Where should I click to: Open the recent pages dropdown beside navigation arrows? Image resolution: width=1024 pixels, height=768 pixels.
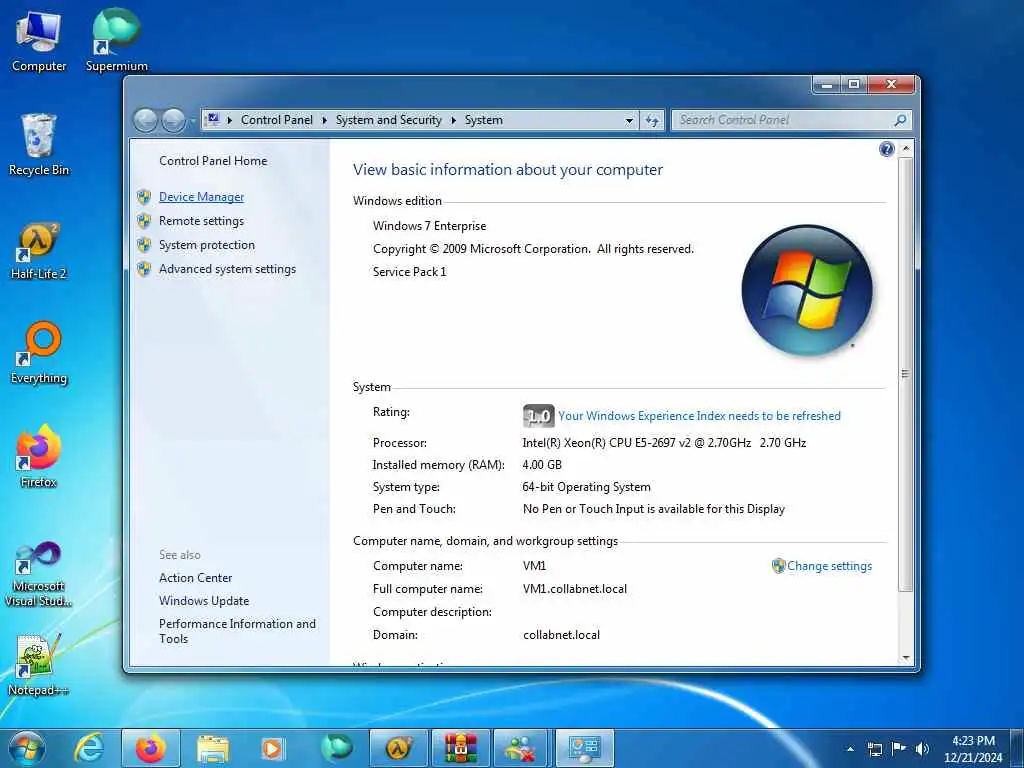[193, 121]
